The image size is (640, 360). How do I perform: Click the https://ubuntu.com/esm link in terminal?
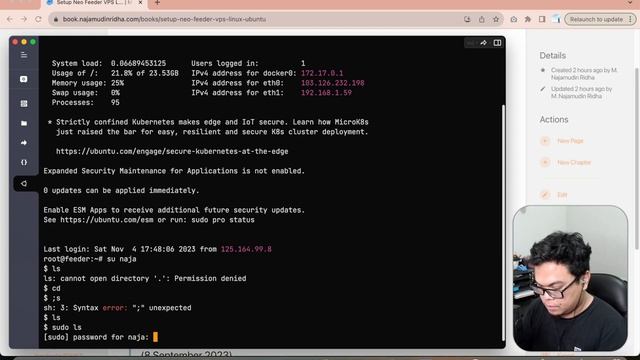[x=107, y=220]
